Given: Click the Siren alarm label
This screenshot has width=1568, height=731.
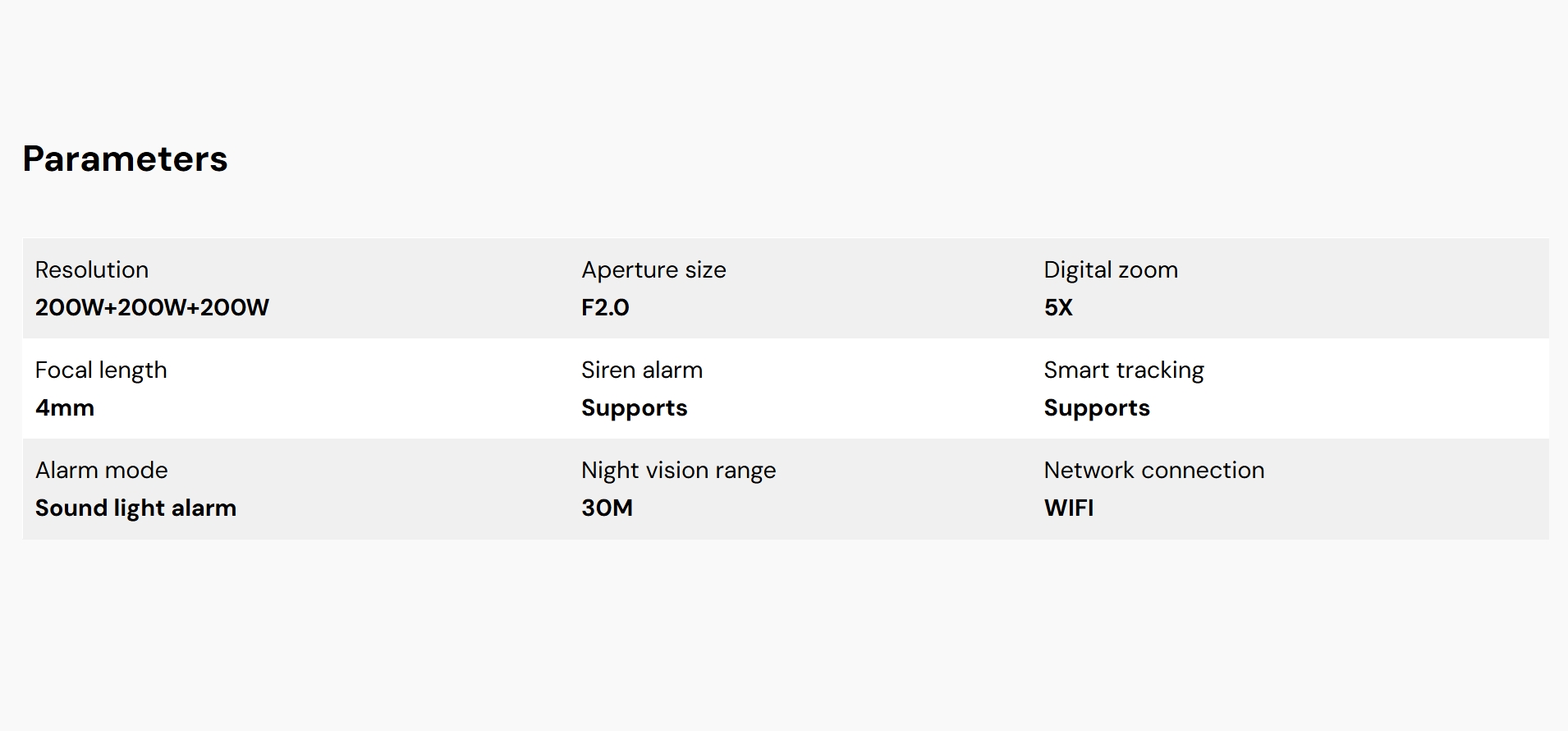Looking at the screenshot, I should pyautogui.click(x=642, y=370).
